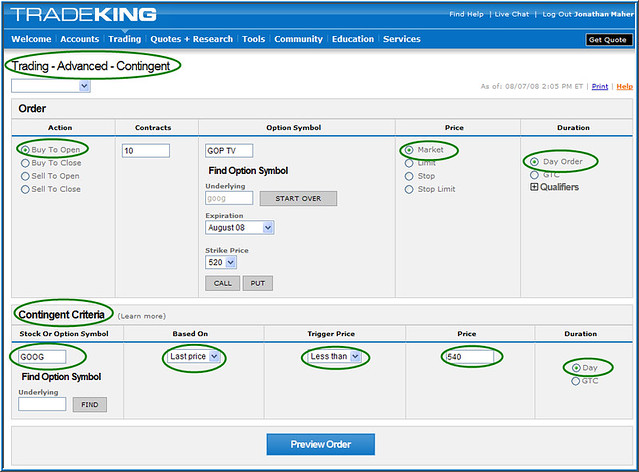Expand the Based On Last price dropdown
Viewport: 639px width, 472px height.
pos(194,357)
